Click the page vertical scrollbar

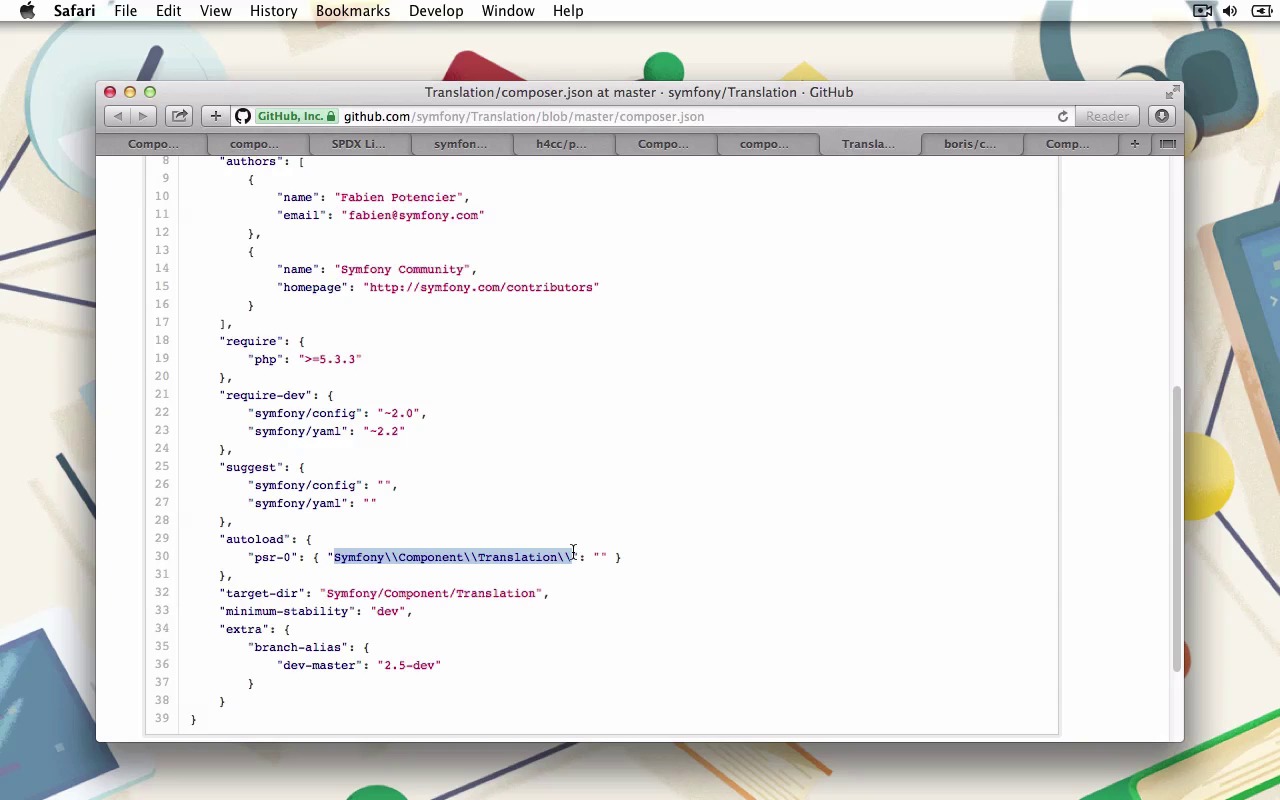1176,530
